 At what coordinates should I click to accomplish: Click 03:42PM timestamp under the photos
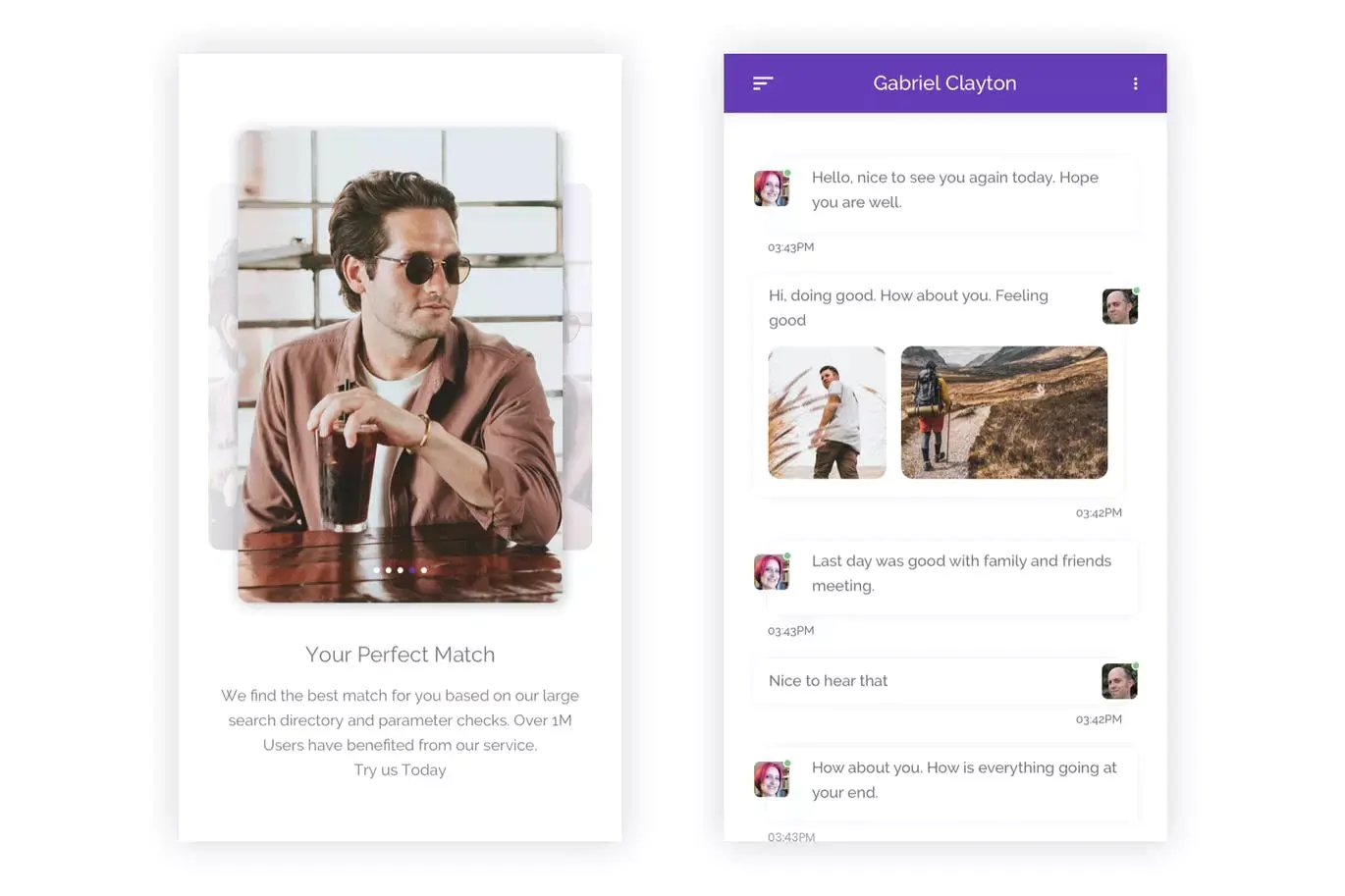(1099, 513)
